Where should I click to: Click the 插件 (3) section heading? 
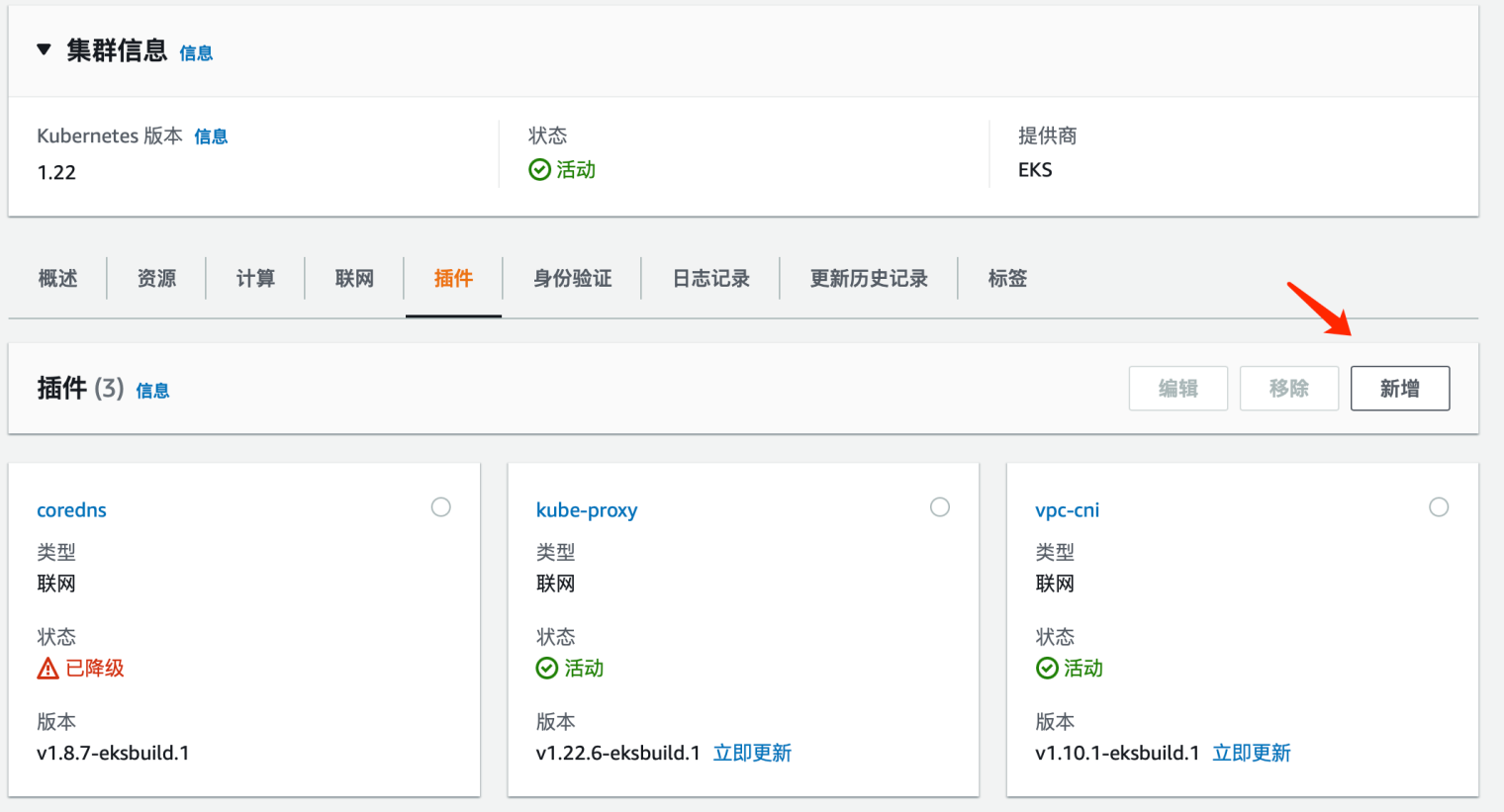tap(80, 389)
